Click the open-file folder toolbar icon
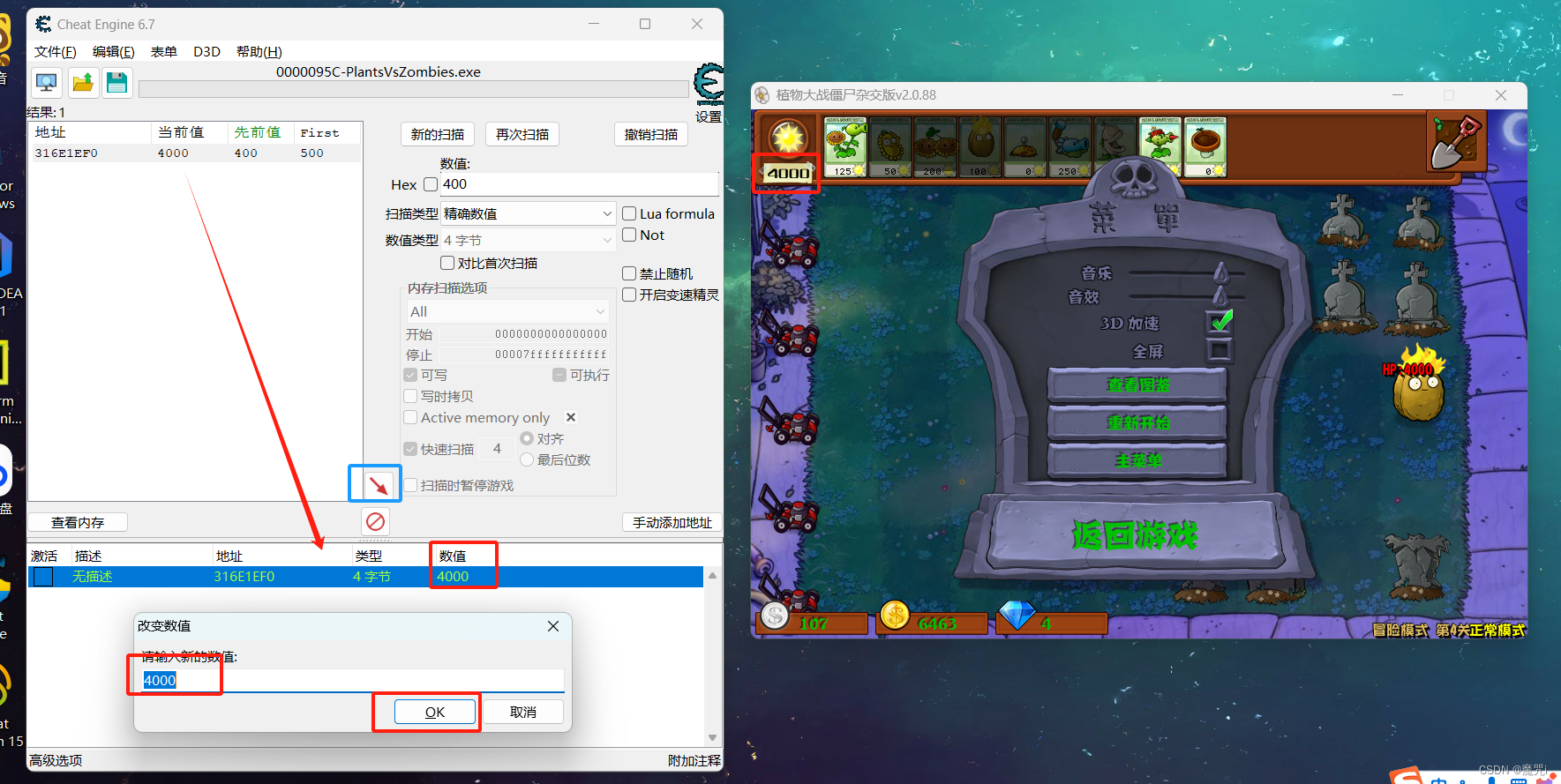Viewport: 1561px width, 784px height. coord(83,83)
